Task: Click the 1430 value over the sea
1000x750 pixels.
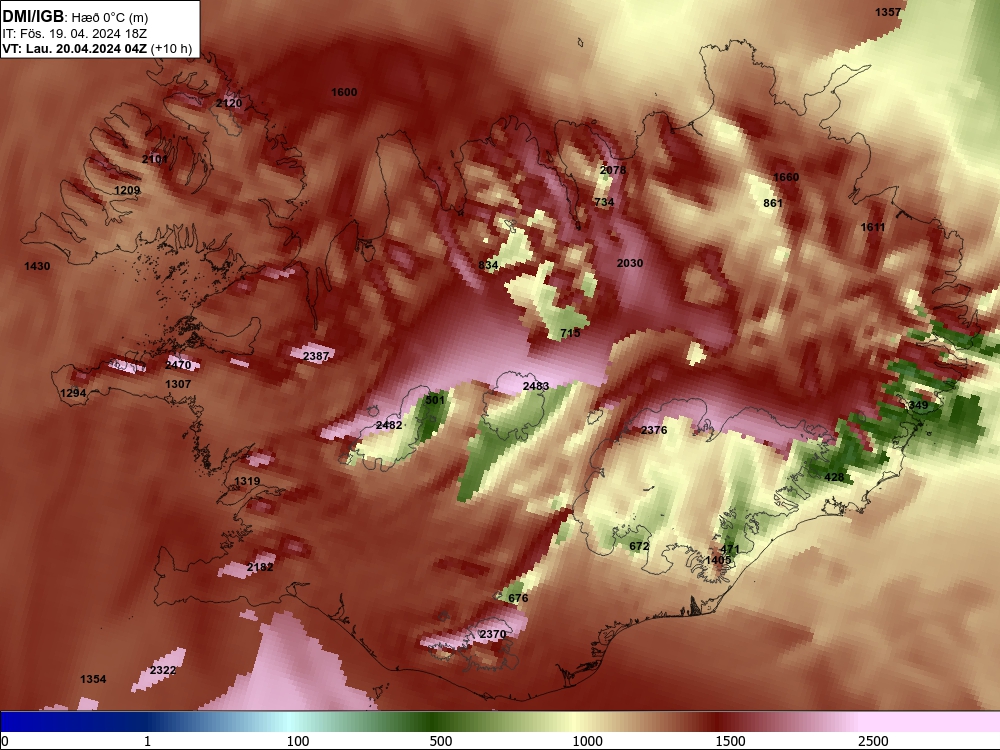Action: 37,266
